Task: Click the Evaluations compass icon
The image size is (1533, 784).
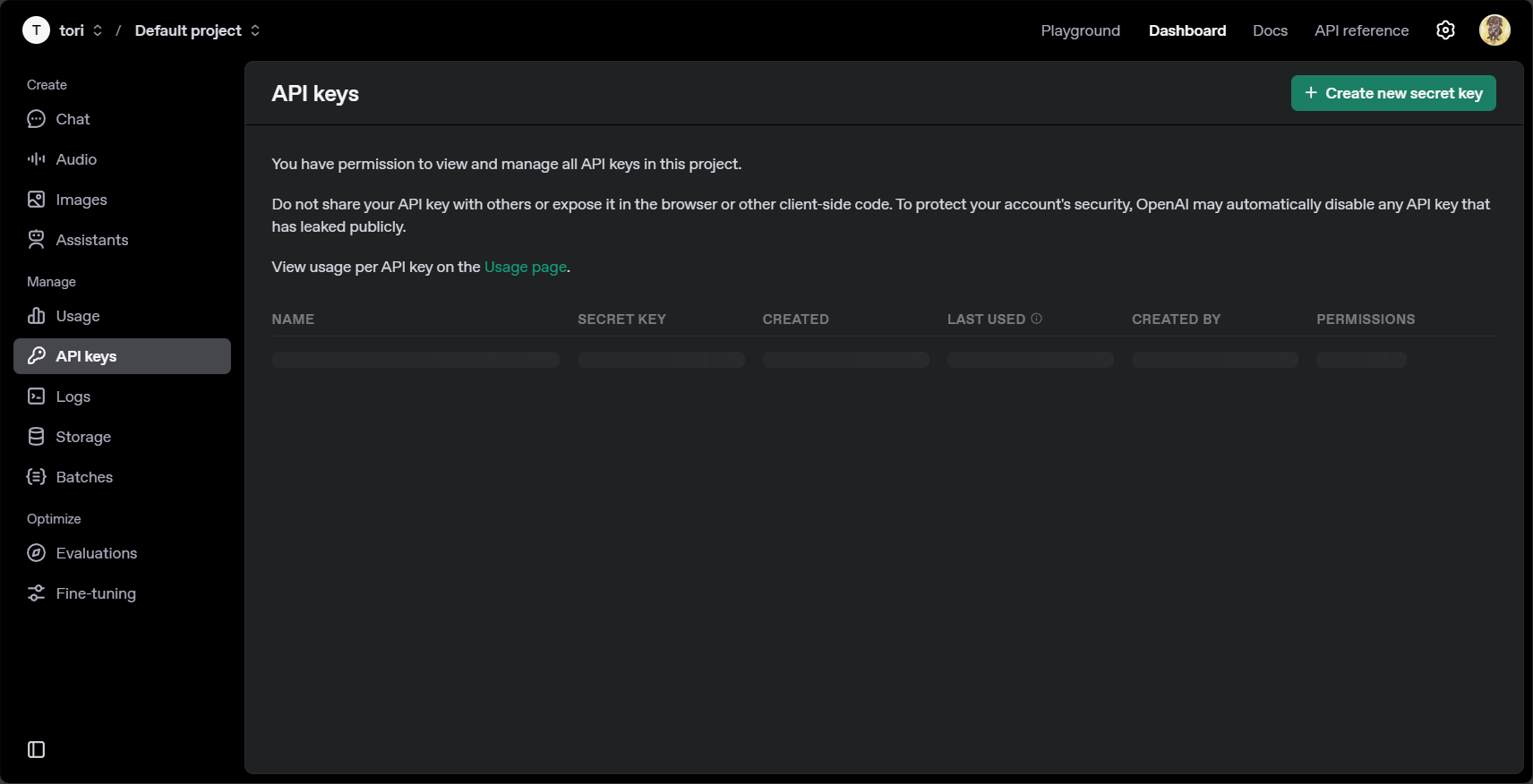Action: pos(36,553)
